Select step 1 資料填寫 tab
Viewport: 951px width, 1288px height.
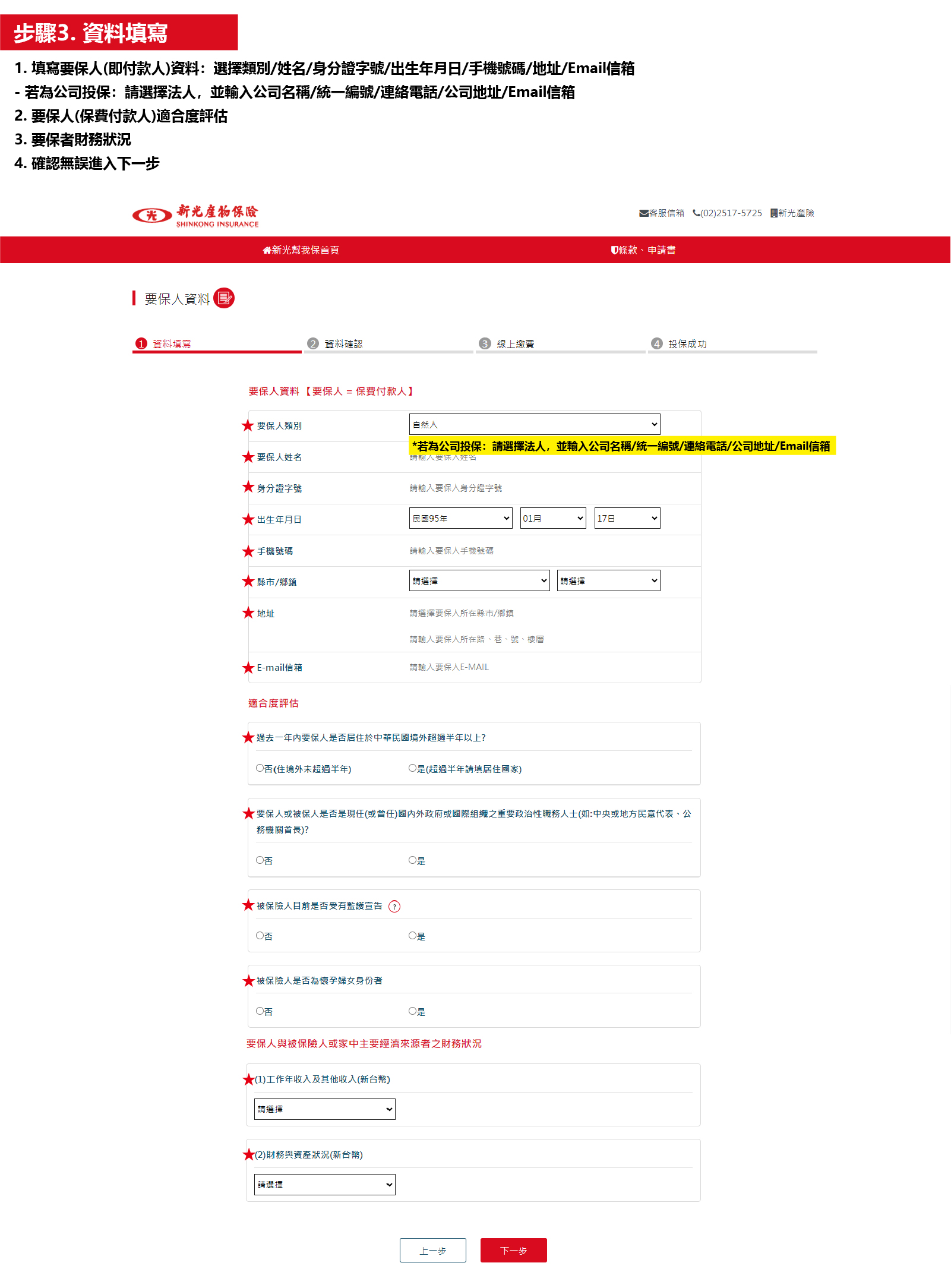(217, 344)
